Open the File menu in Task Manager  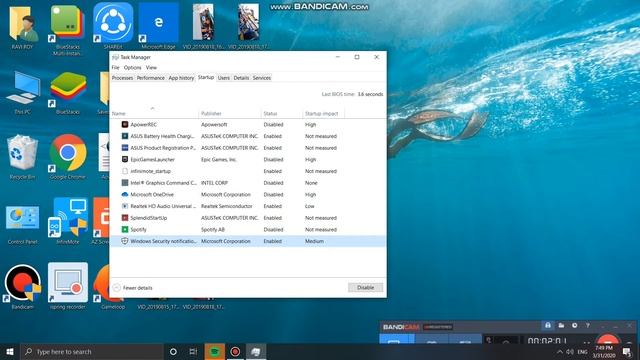(x=116, y=67)
